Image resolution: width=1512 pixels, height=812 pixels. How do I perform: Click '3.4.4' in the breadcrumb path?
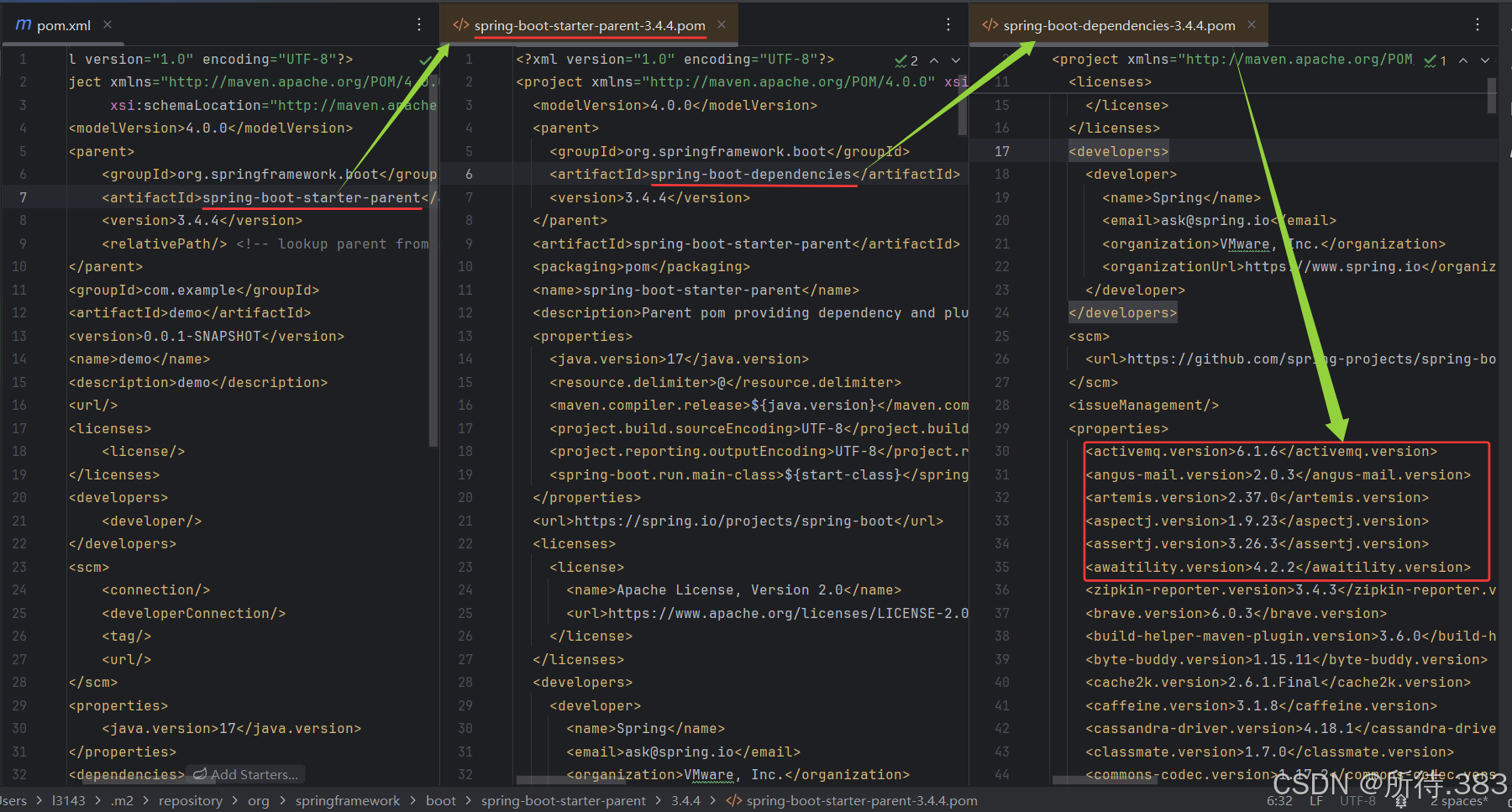tap(685, 801)
